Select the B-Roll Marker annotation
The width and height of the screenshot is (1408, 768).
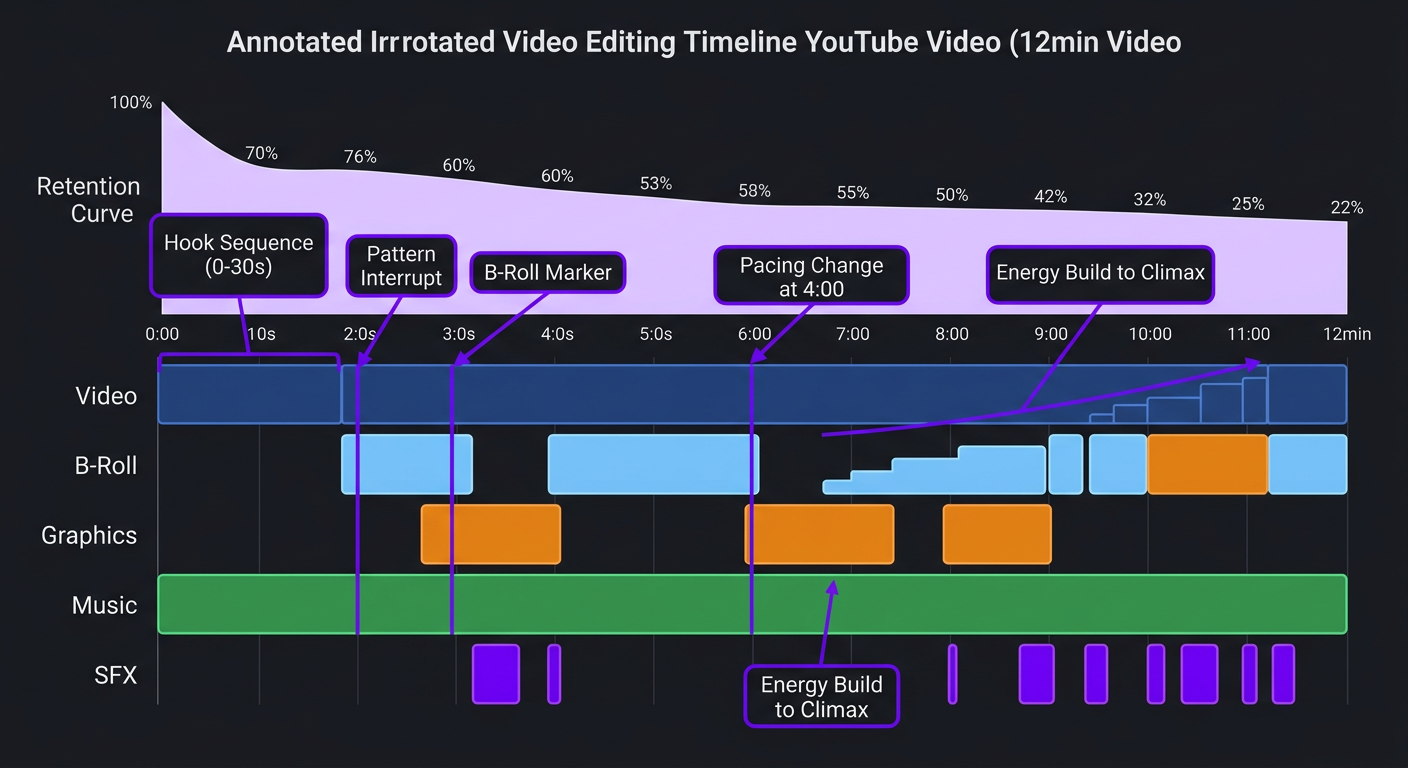(x=547, y=271)
